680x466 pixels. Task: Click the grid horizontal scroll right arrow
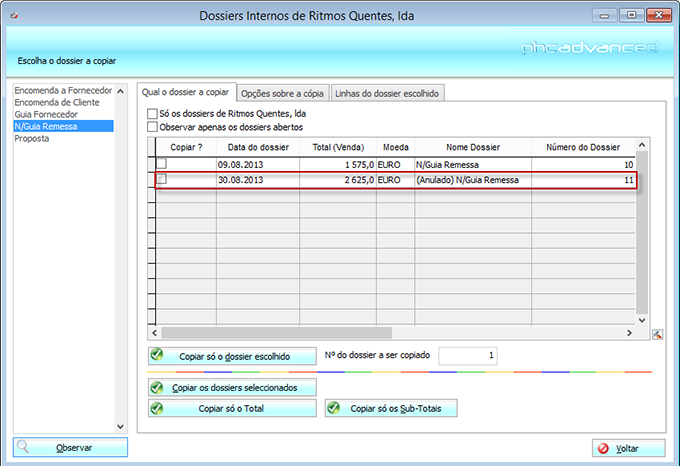point(629,333)
